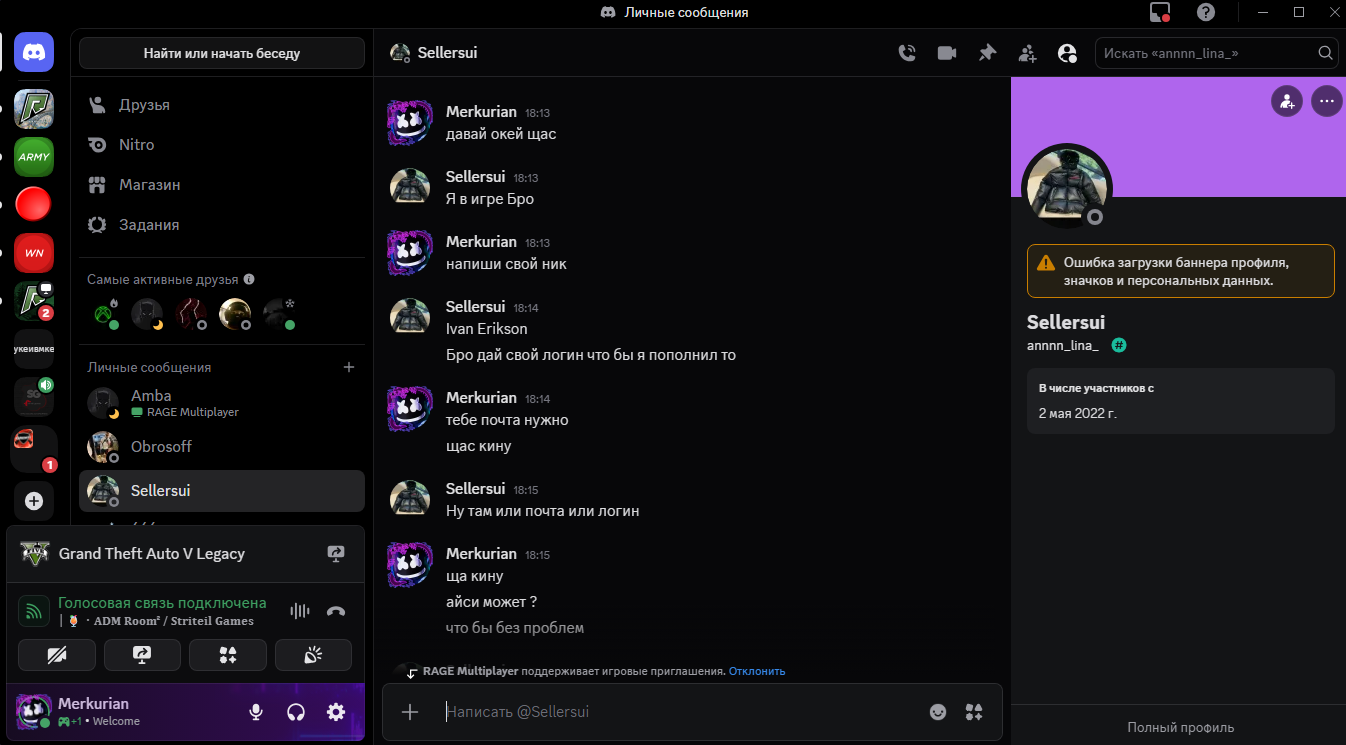Viewport: 1346px width, 745px height.
Task: Mute the microphone
Action: click(256, 712)
